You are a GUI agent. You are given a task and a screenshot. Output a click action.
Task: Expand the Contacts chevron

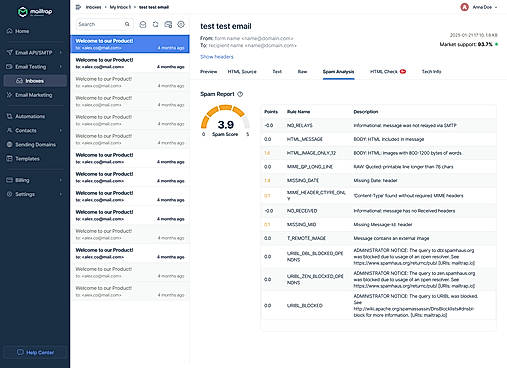61,130
